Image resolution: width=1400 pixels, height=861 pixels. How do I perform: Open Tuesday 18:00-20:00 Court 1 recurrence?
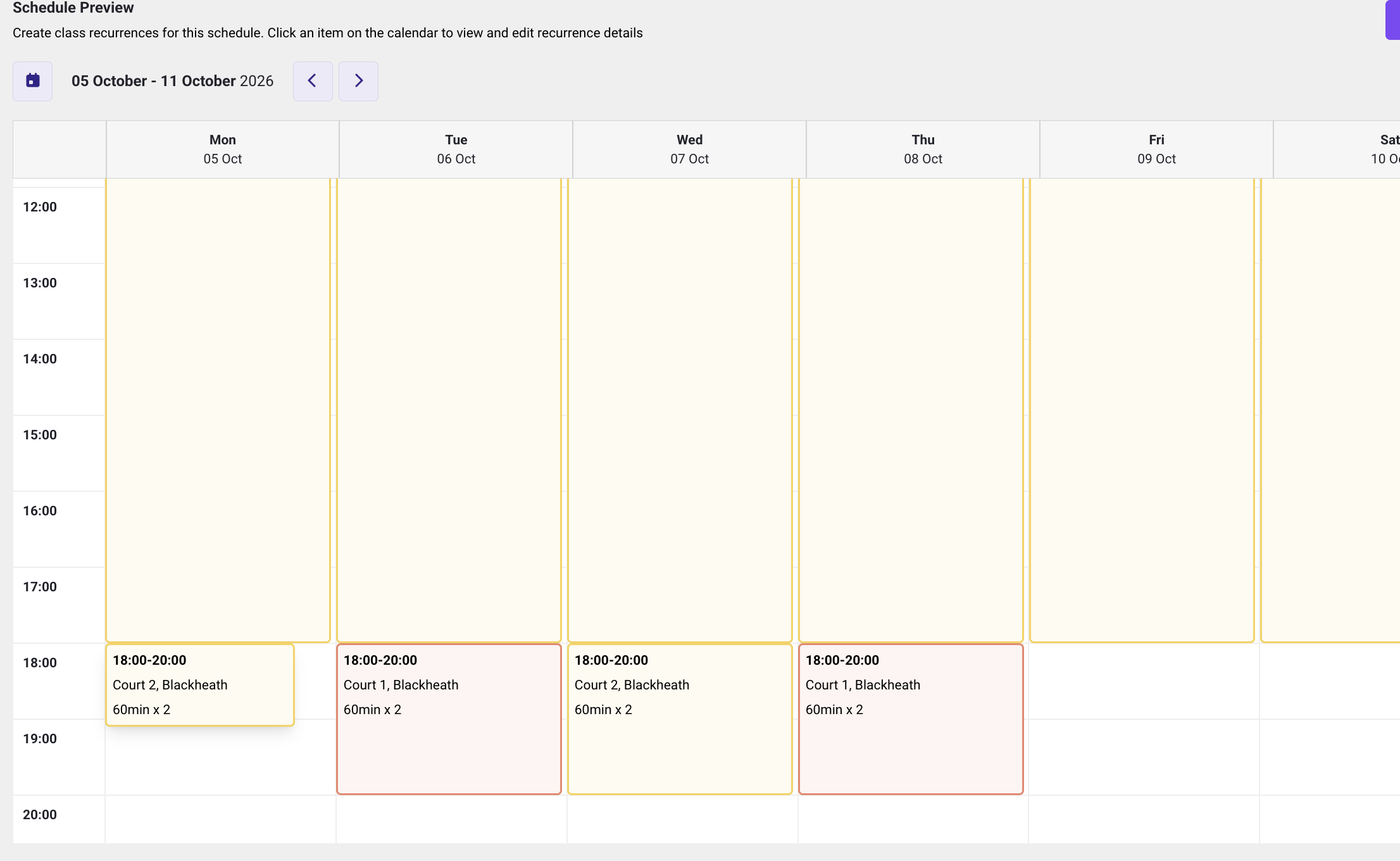click(449, 719)
